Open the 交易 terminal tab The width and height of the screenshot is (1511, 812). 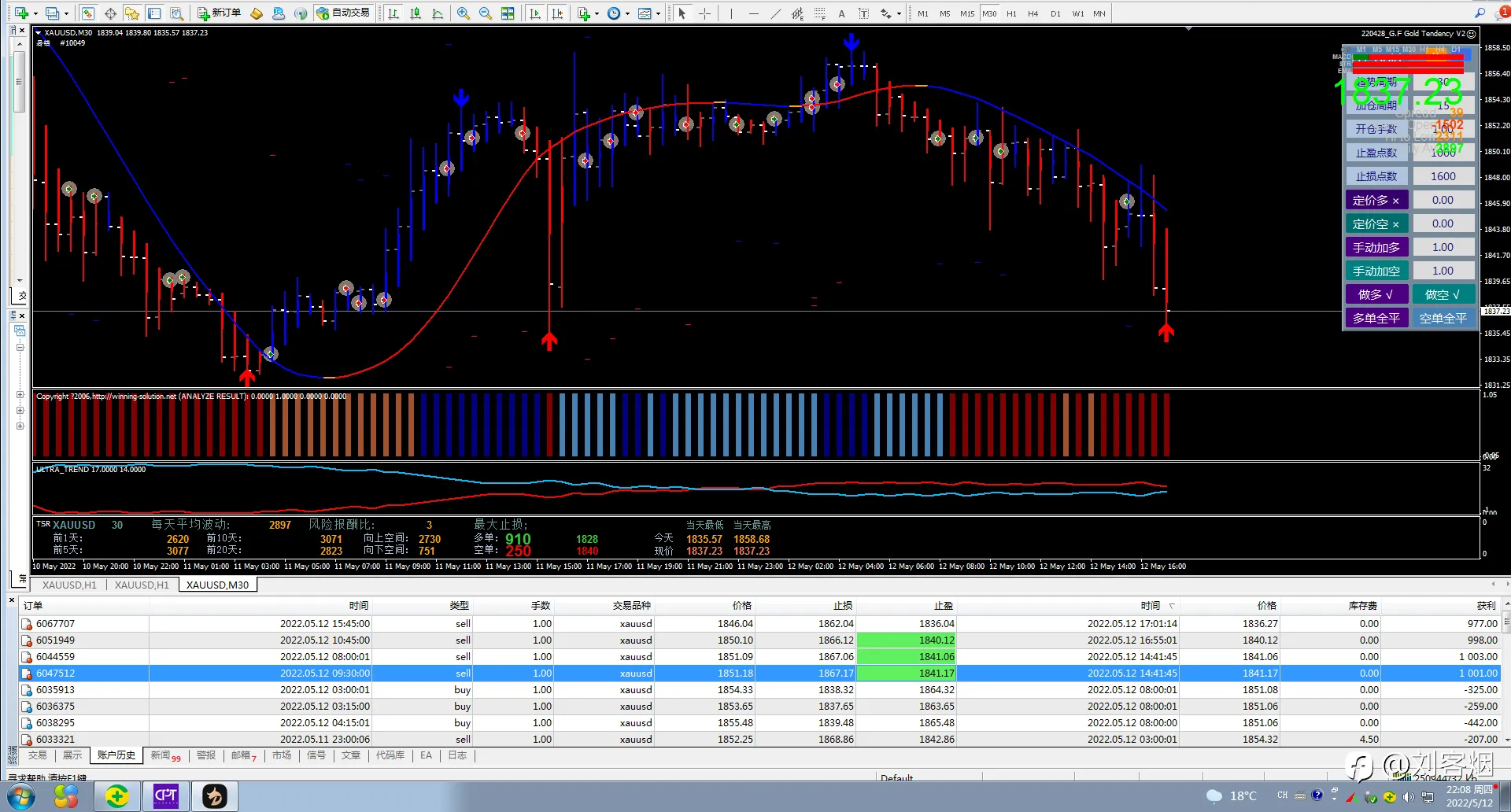(38, 755)
